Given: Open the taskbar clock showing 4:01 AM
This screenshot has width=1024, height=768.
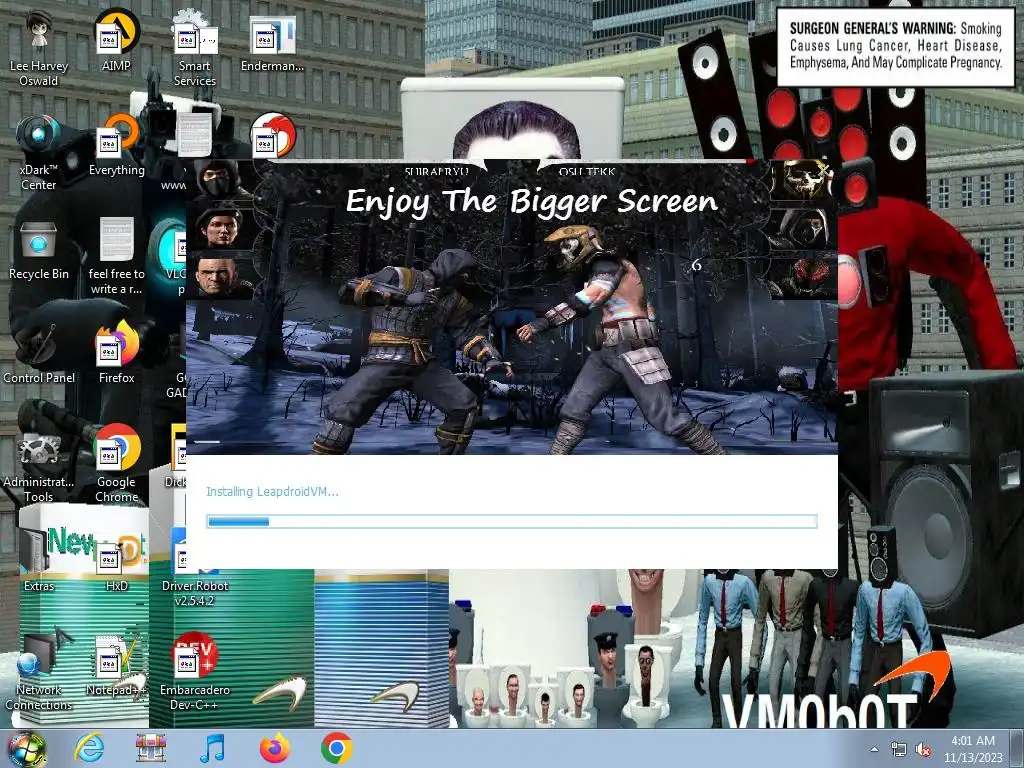Looking at the screenshot, I should pos(973,749).
